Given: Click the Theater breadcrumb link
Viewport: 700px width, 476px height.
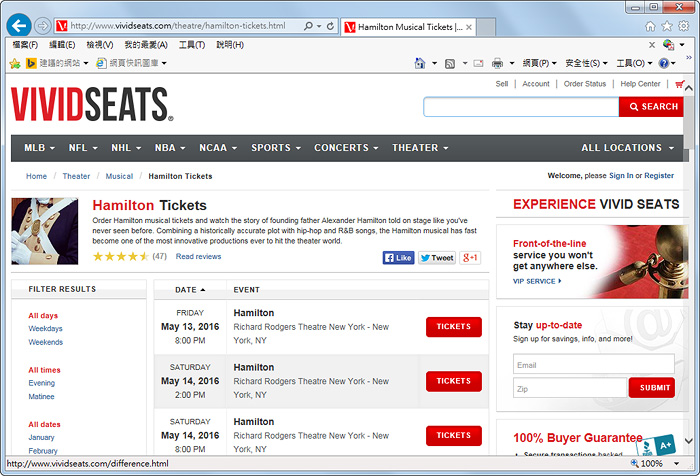Looking at the screenshot, I should click(76, 176).
